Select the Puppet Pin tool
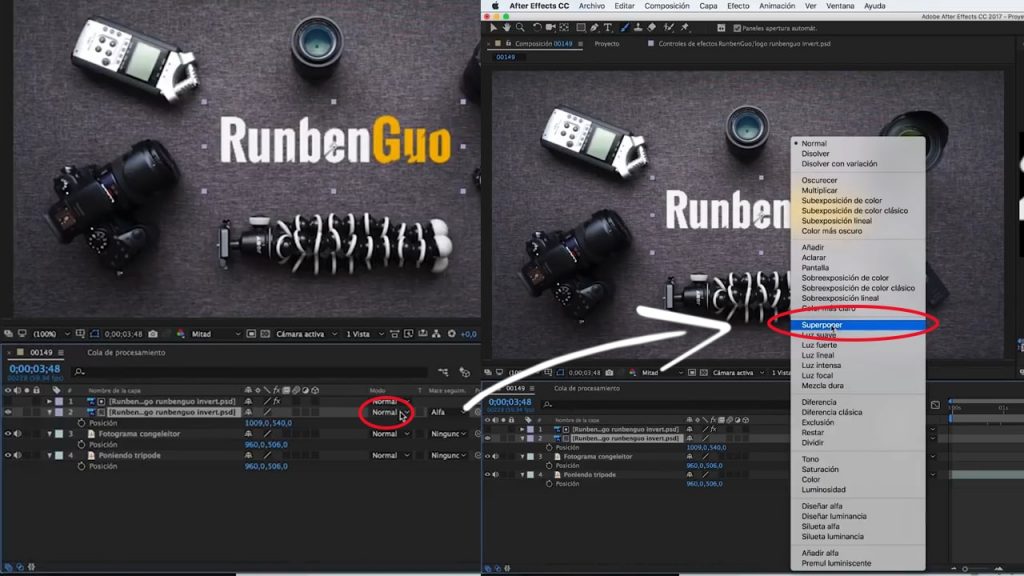 click(684, 27)
